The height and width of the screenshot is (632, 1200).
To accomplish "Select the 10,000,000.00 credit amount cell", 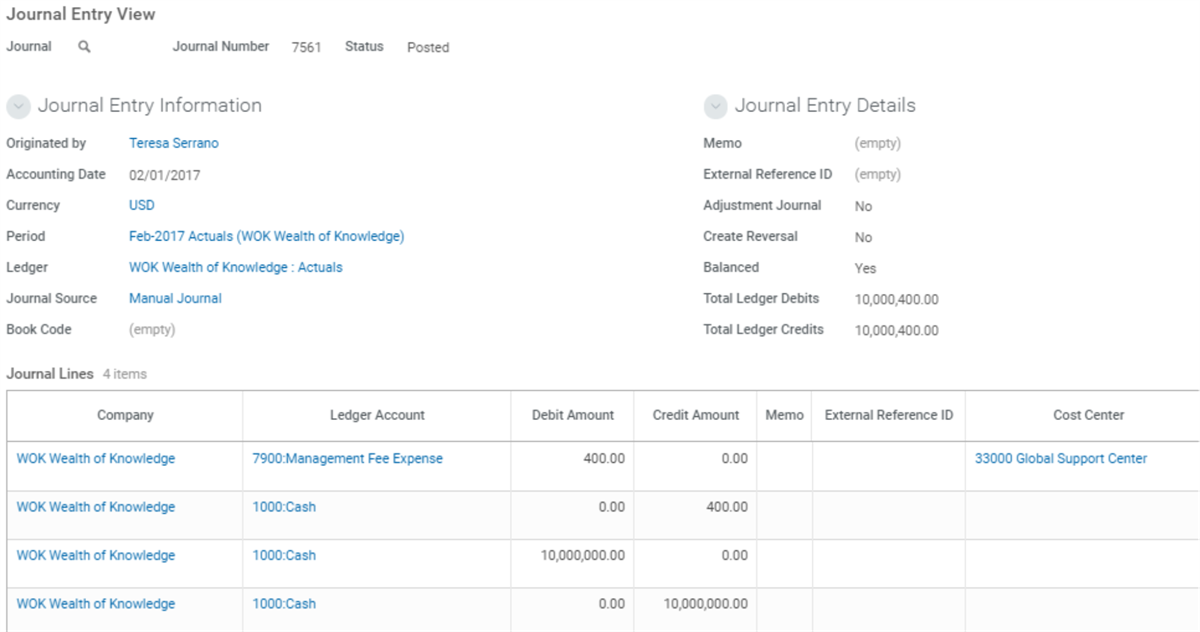I will click(696, 604).
